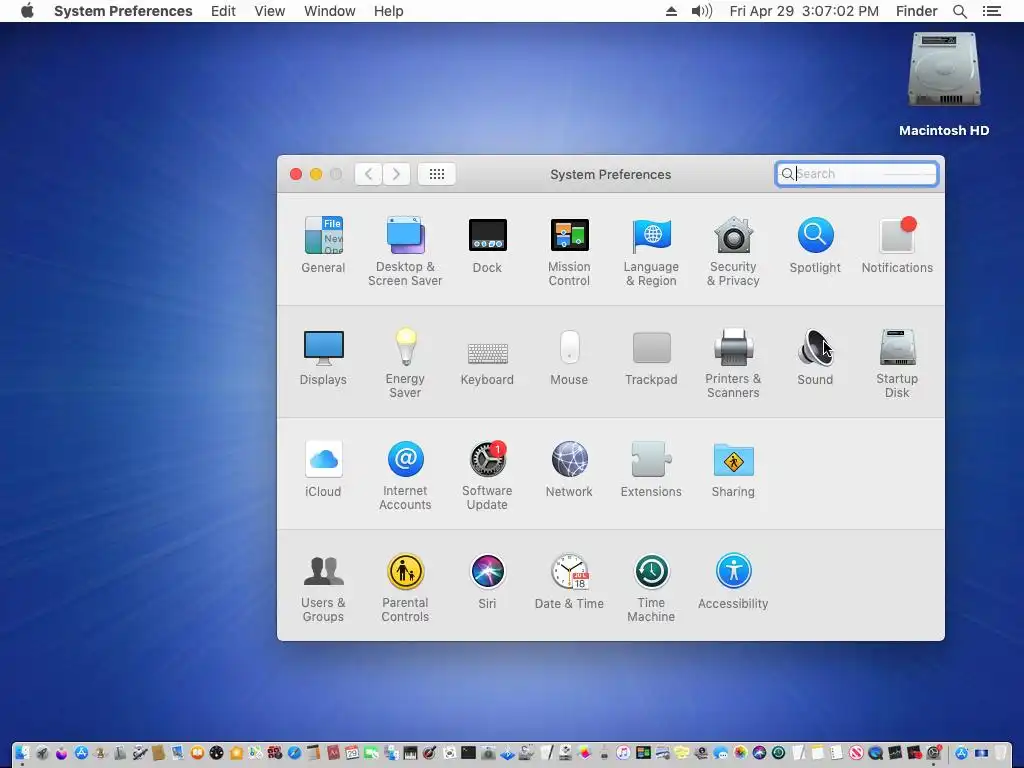This screenshot has width=1024, height=768.
Task: Open Calendar from the Dock
Action: pyautogui.click(x=352, y=753)
